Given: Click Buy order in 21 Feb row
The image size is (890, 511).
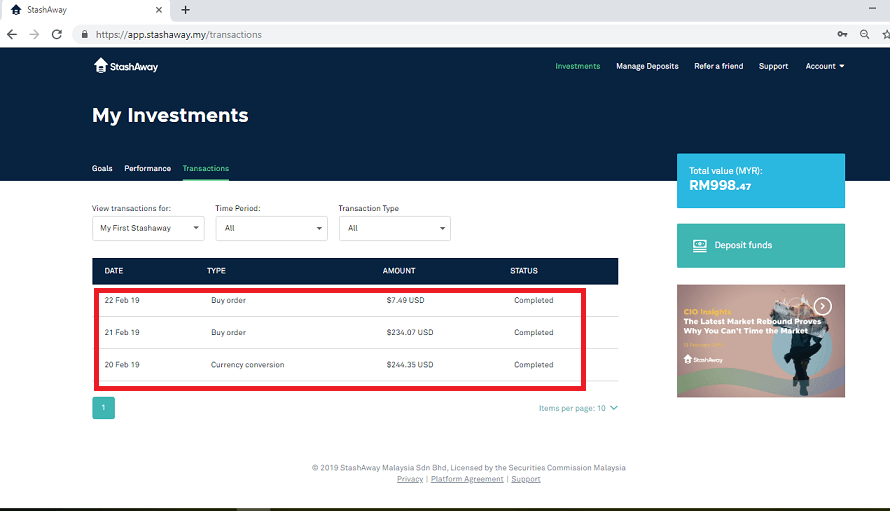Looking at the screenshot, I should pos(228,333).
